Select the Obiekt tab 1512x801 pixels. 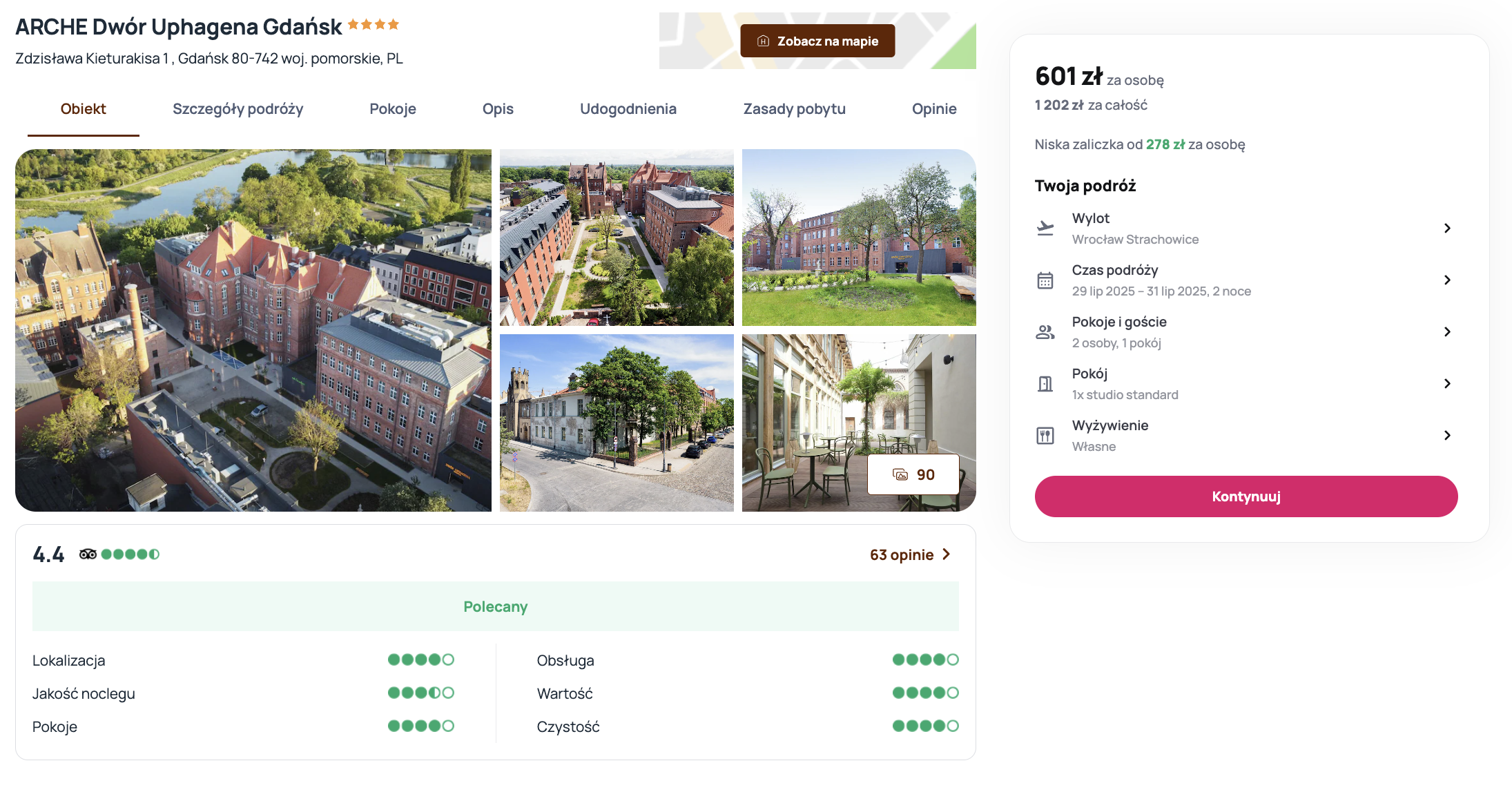coord(83,109)
